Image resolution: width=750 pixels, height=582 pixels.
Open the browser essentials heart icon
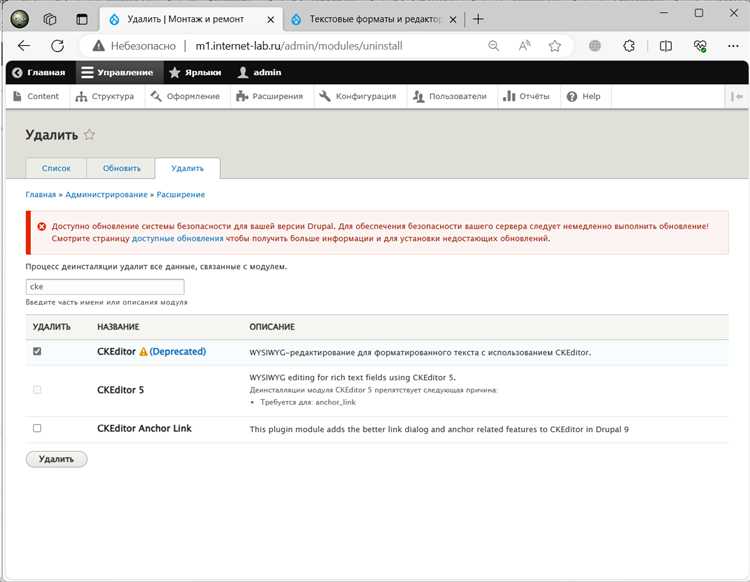pos(700,46)
